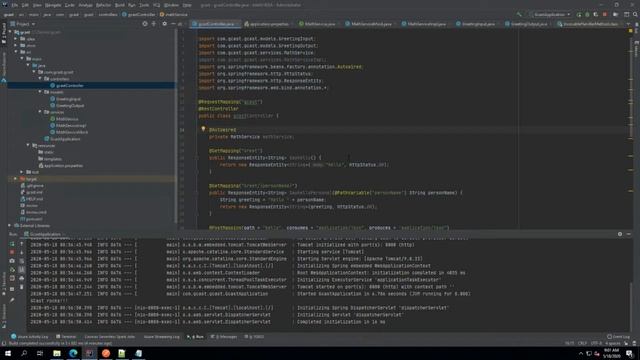The image size is (640, 360).
Task: Click the pin tab icon in Run panel
Action: (x=12, y=300)
